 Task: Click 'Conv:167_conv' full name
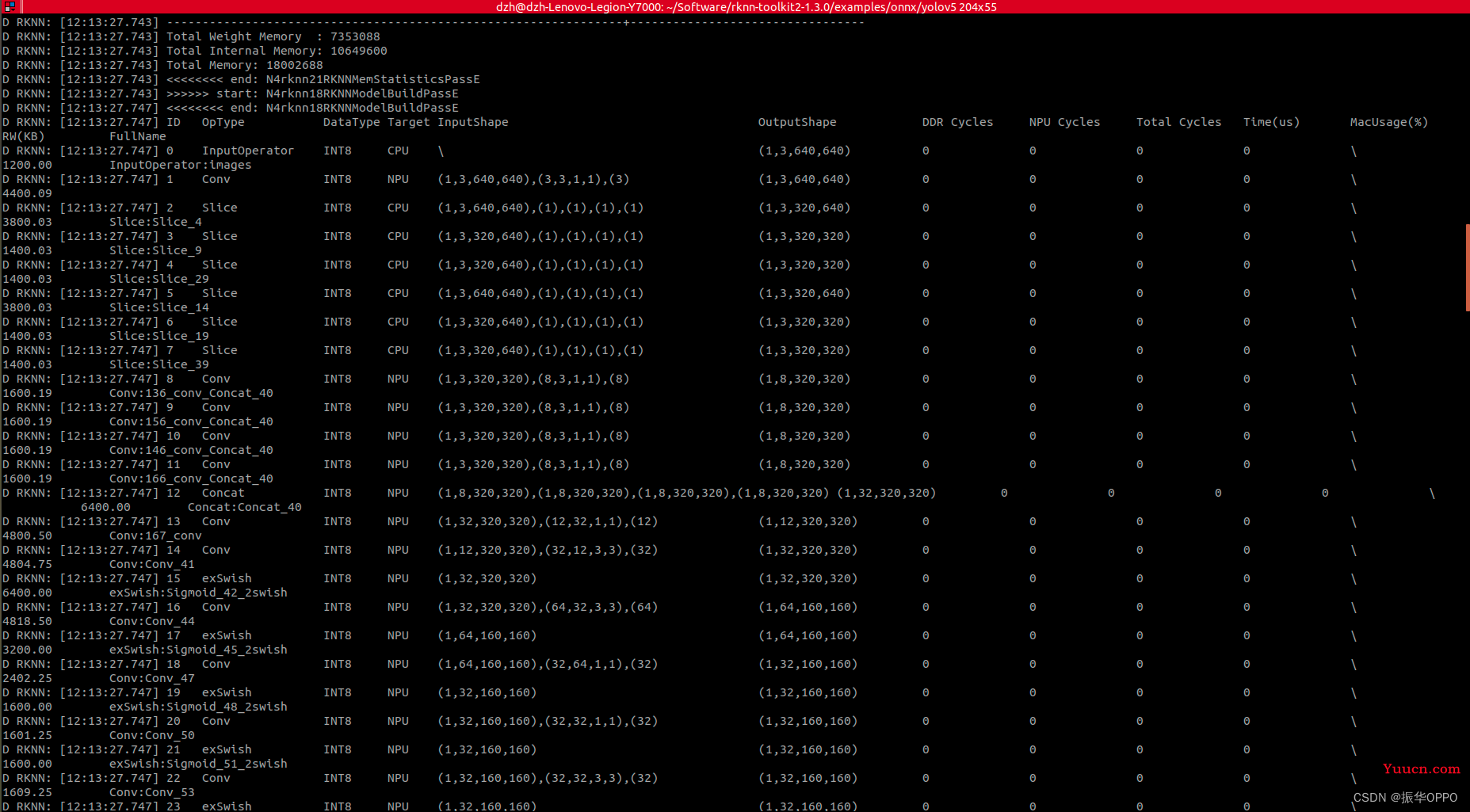155,536
